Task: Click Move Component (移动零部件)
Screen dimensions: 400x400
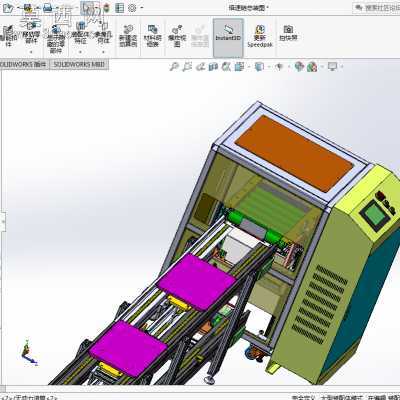Action: [31, 33]
